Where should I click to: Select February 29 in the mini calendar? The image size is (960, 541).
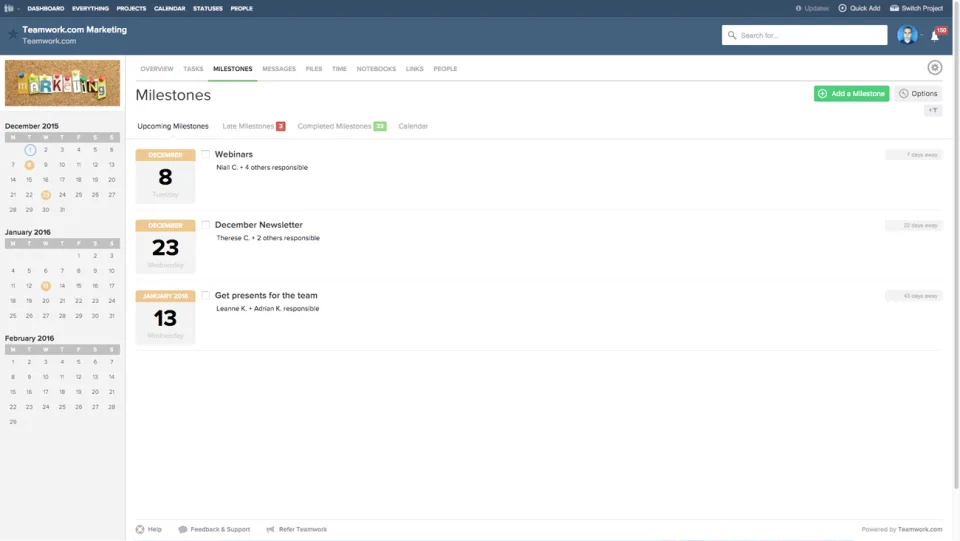13,422
